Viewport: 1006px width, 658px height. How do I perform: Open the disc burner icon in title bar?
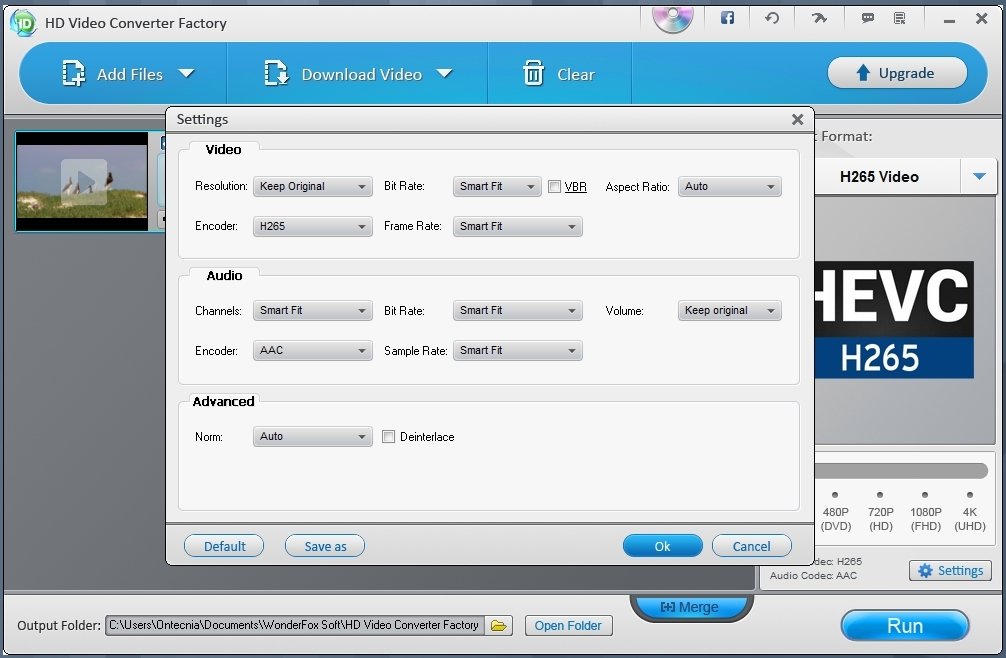pyautogui.click(x=672, y=19)
